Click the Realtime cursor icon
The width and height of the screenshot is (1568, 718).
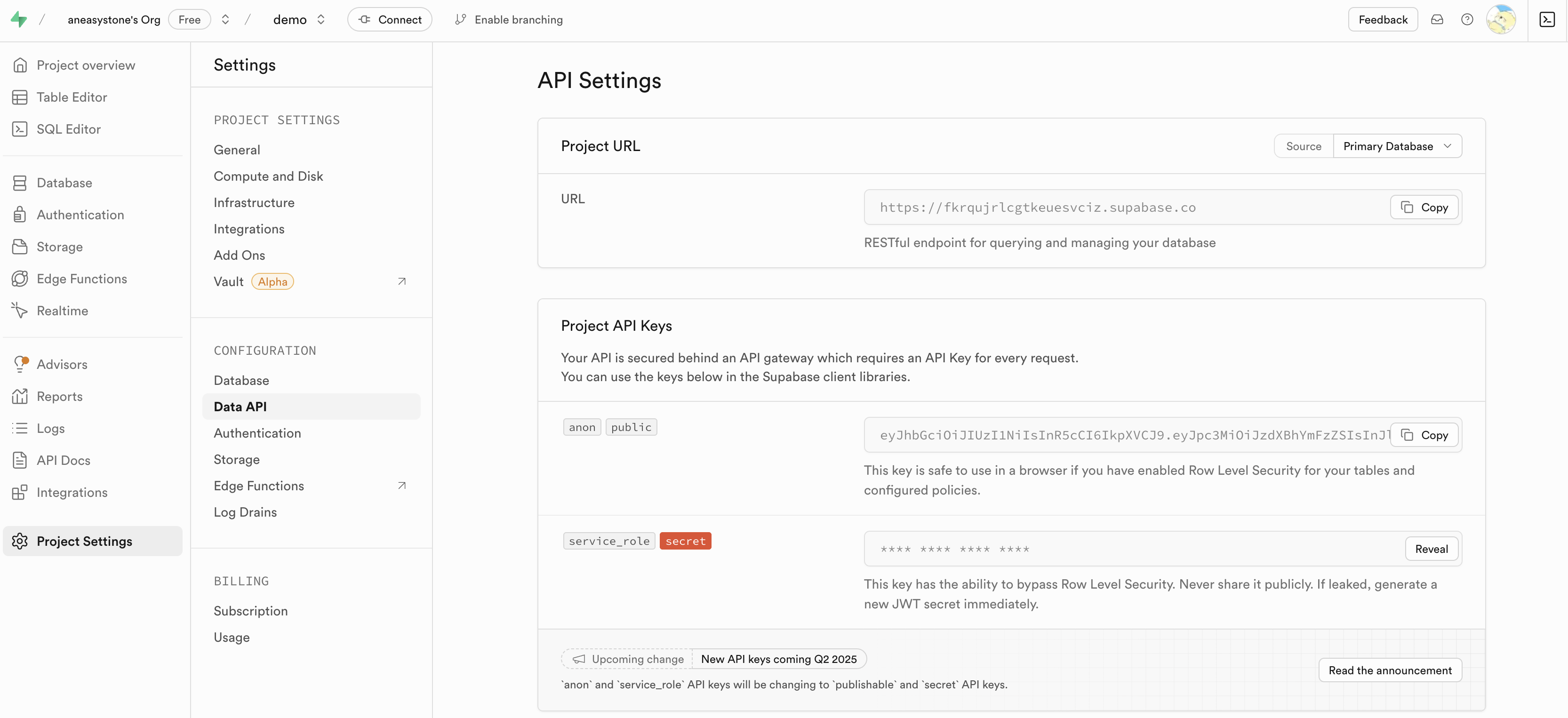(x=20, y=311)
